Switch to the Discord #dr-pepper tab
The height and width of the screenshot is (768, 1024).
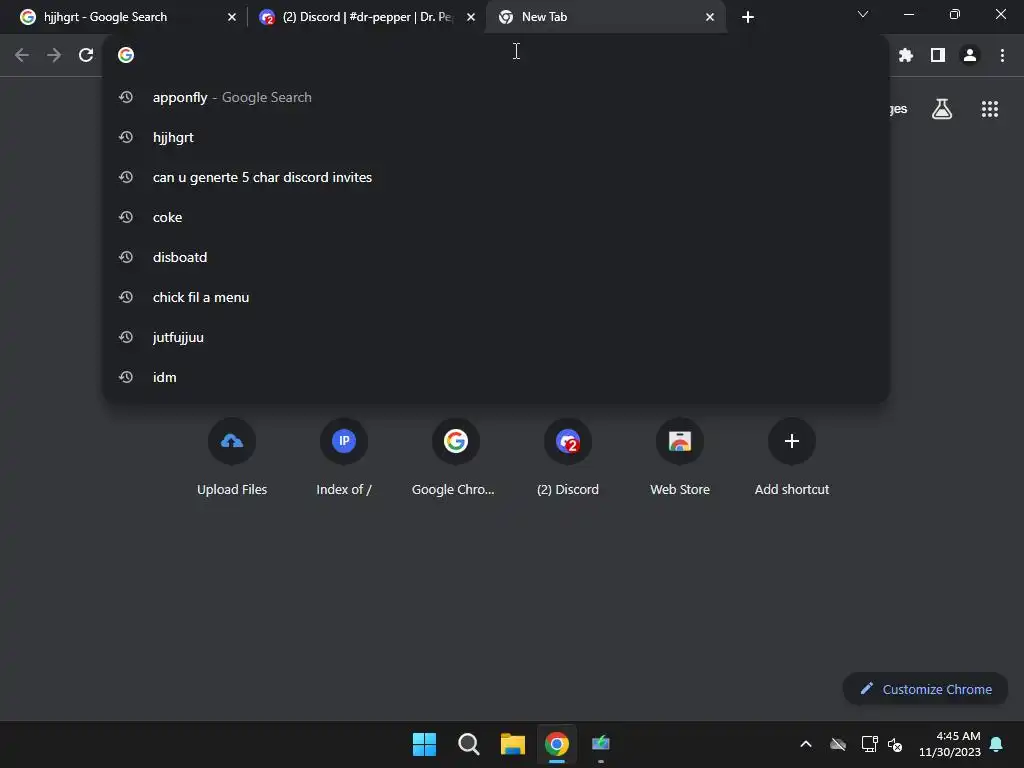367,17
